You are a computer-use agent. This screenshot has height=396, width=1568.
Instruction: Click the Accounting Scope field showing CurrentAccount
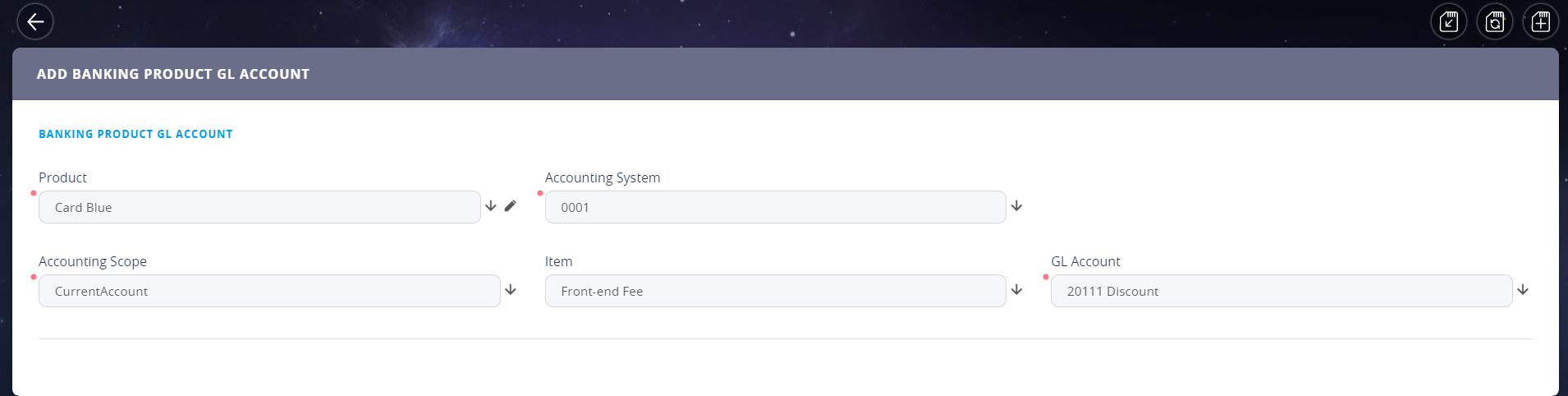tap(268, 291)
